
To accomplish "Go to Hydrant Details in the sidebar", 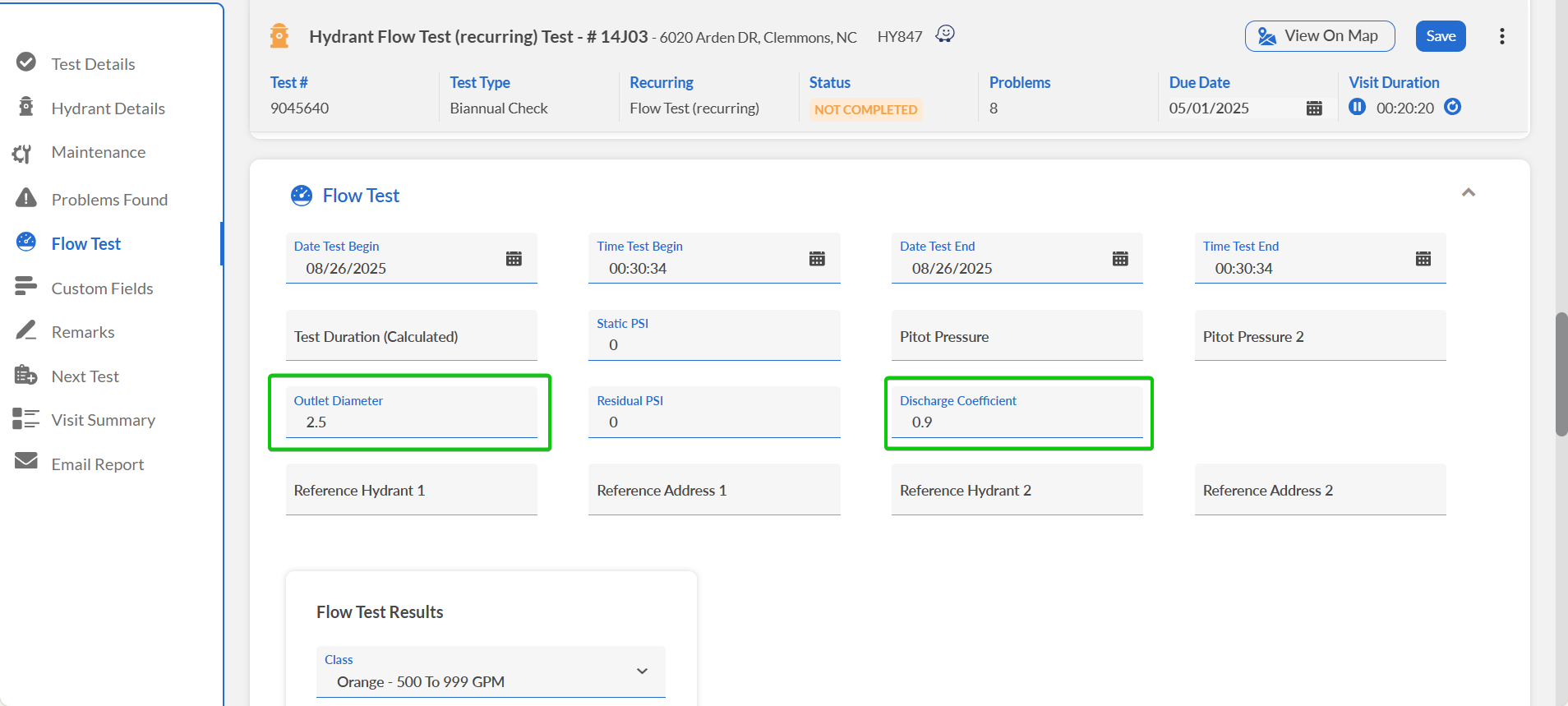I will 108,108.
